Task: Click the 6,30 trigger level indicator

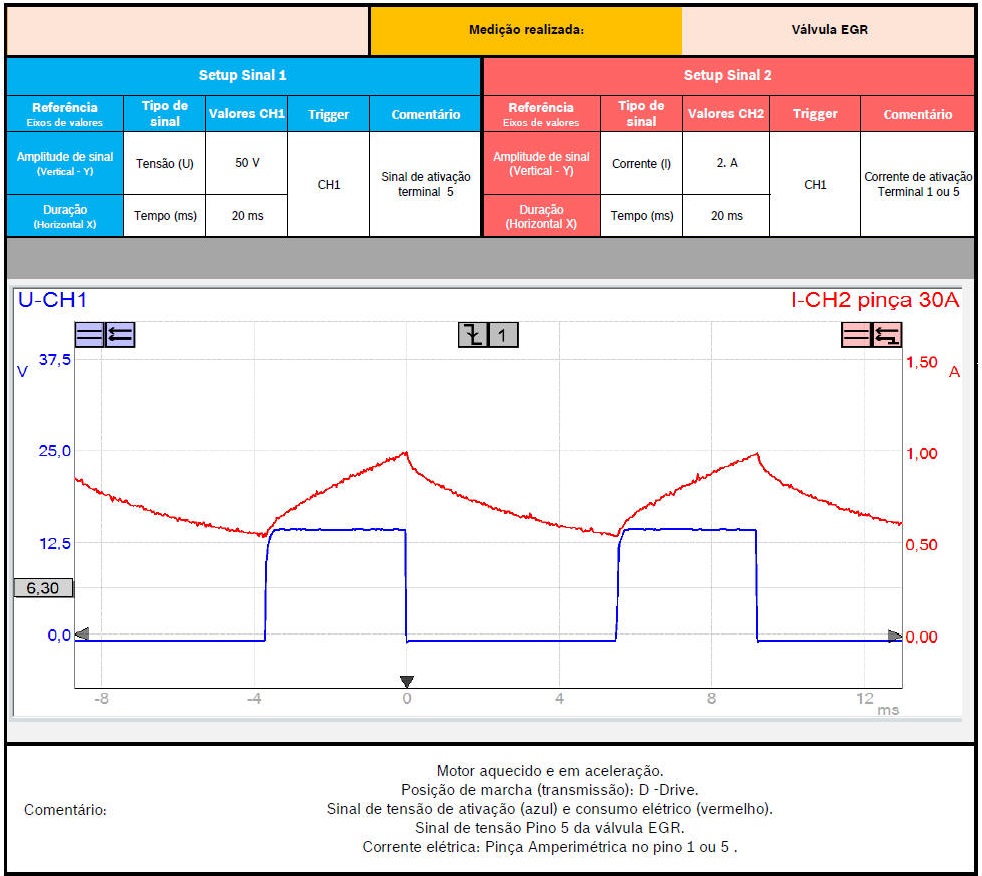Action: point(43,588)
